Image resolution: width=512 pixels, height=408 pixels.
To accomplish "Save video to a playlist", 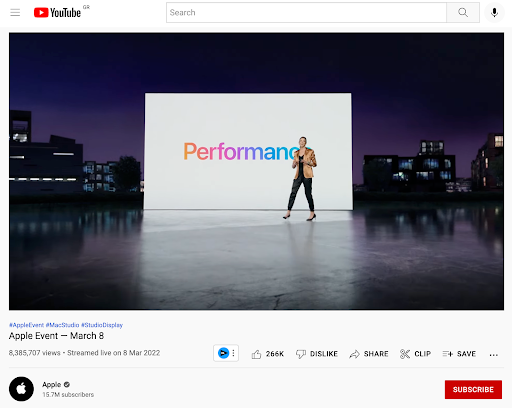I will click(x=459, y=354).
